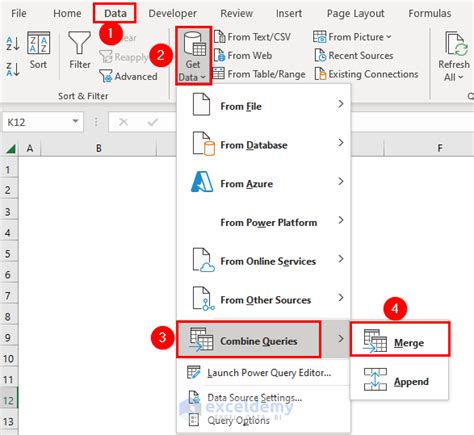
Task: Switch to the Formulas tab
Action: pyautogui.click(x=430, y=13)
